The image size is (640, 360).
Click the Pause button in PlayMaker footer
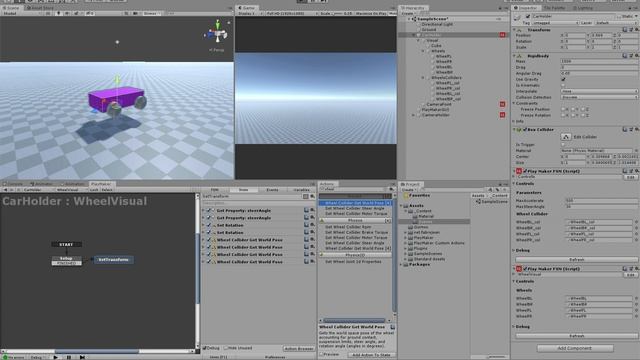click(69, 357)
